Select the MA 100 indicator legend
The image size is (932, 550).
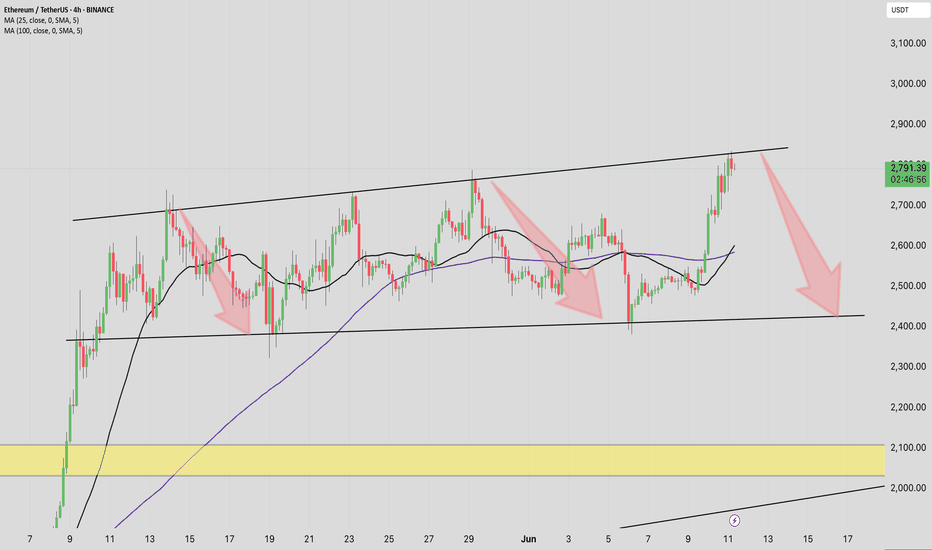43,30
